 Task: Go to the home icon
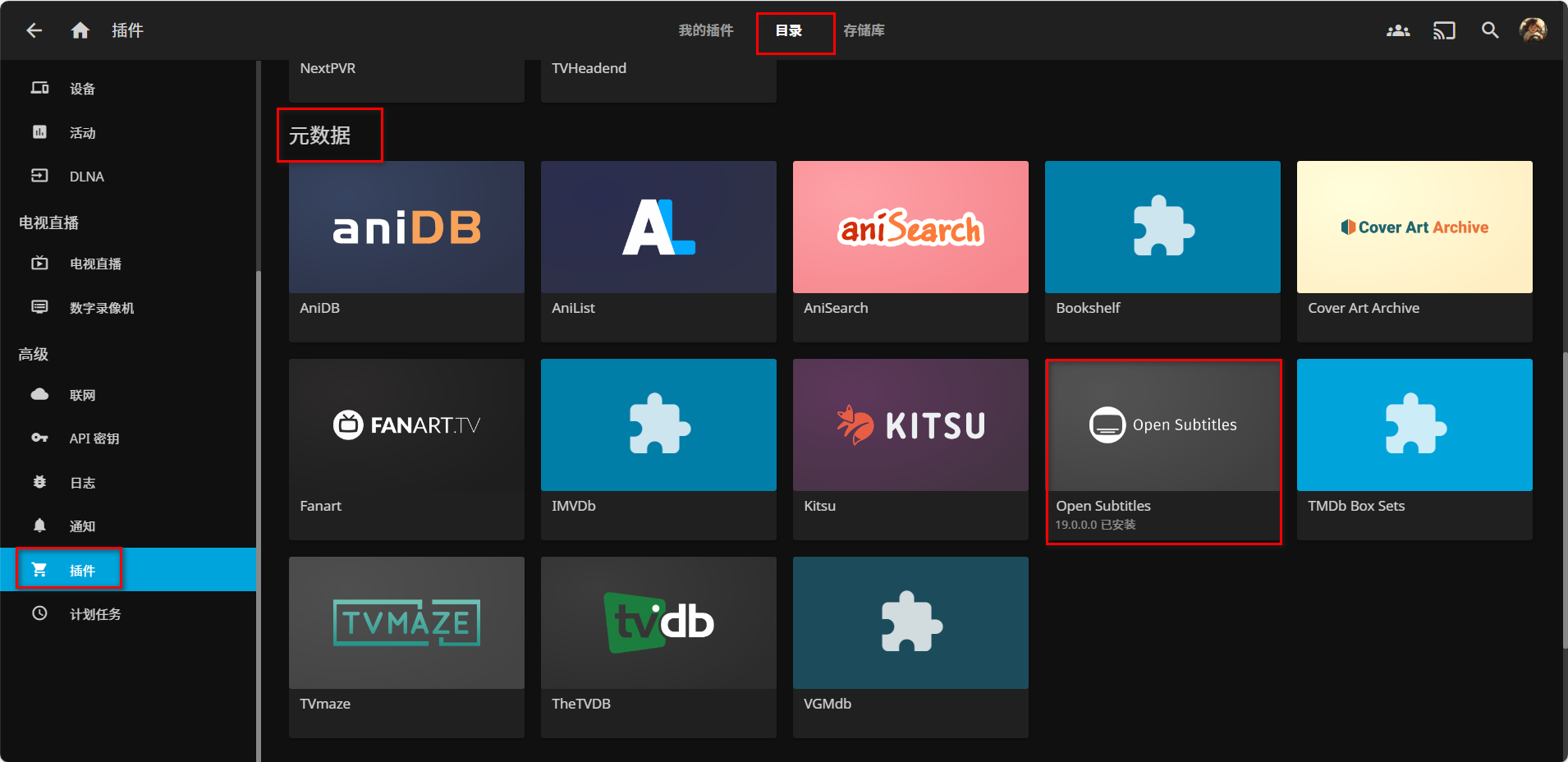click(x=80, y=30)
